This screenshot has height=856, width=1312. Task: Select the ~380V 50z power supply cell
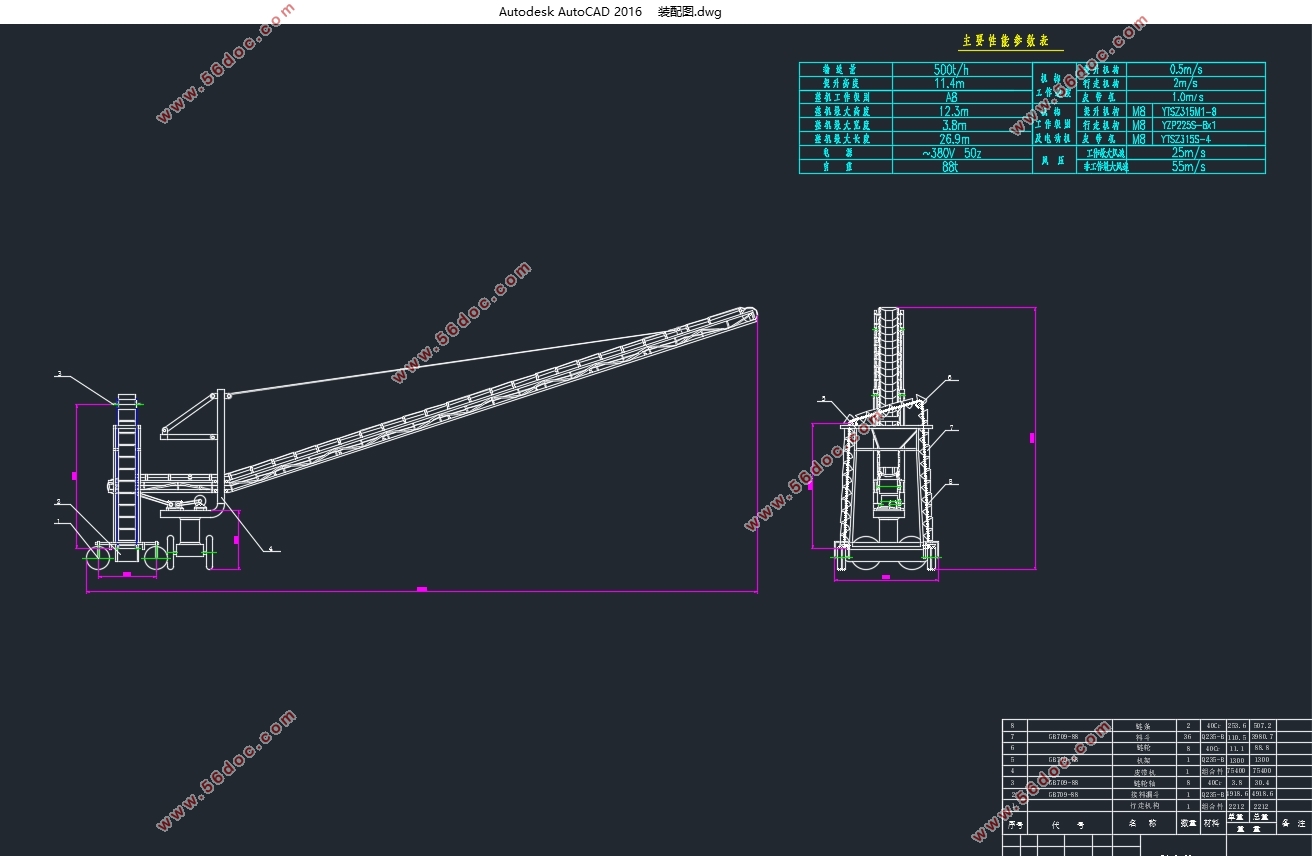(x=952, y=153)
